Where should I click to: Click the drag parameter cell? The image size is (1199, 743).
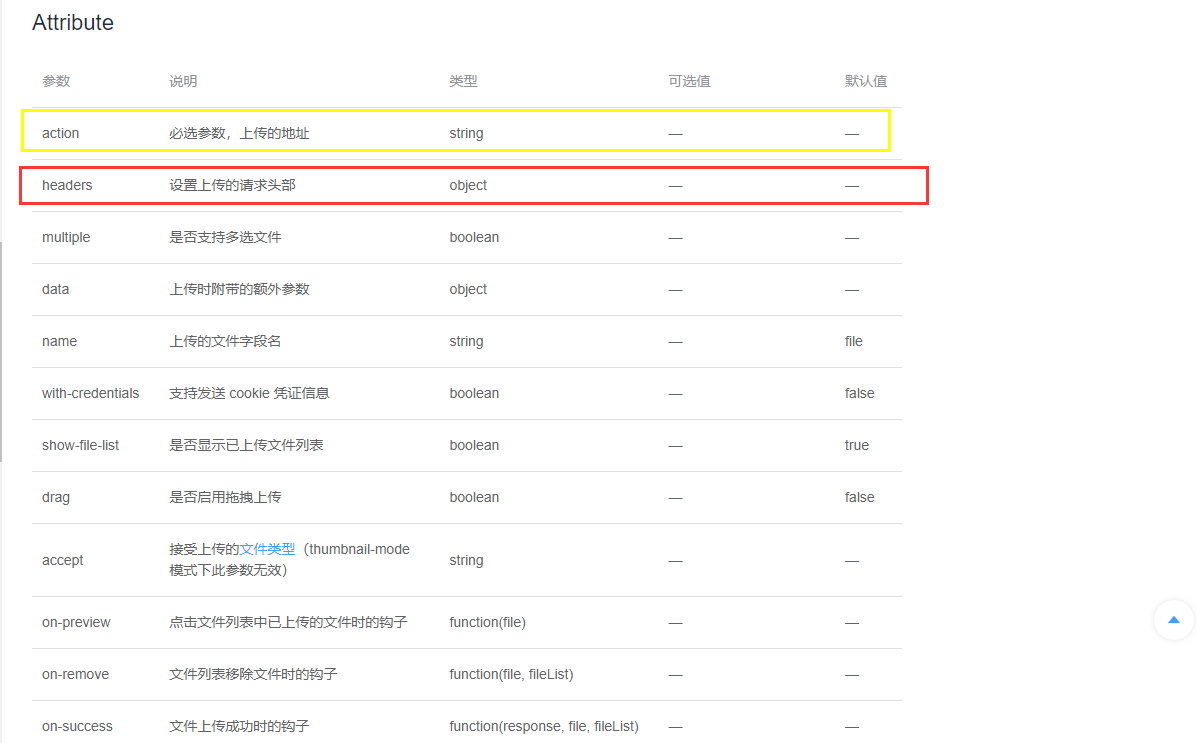tap(55, 497)
